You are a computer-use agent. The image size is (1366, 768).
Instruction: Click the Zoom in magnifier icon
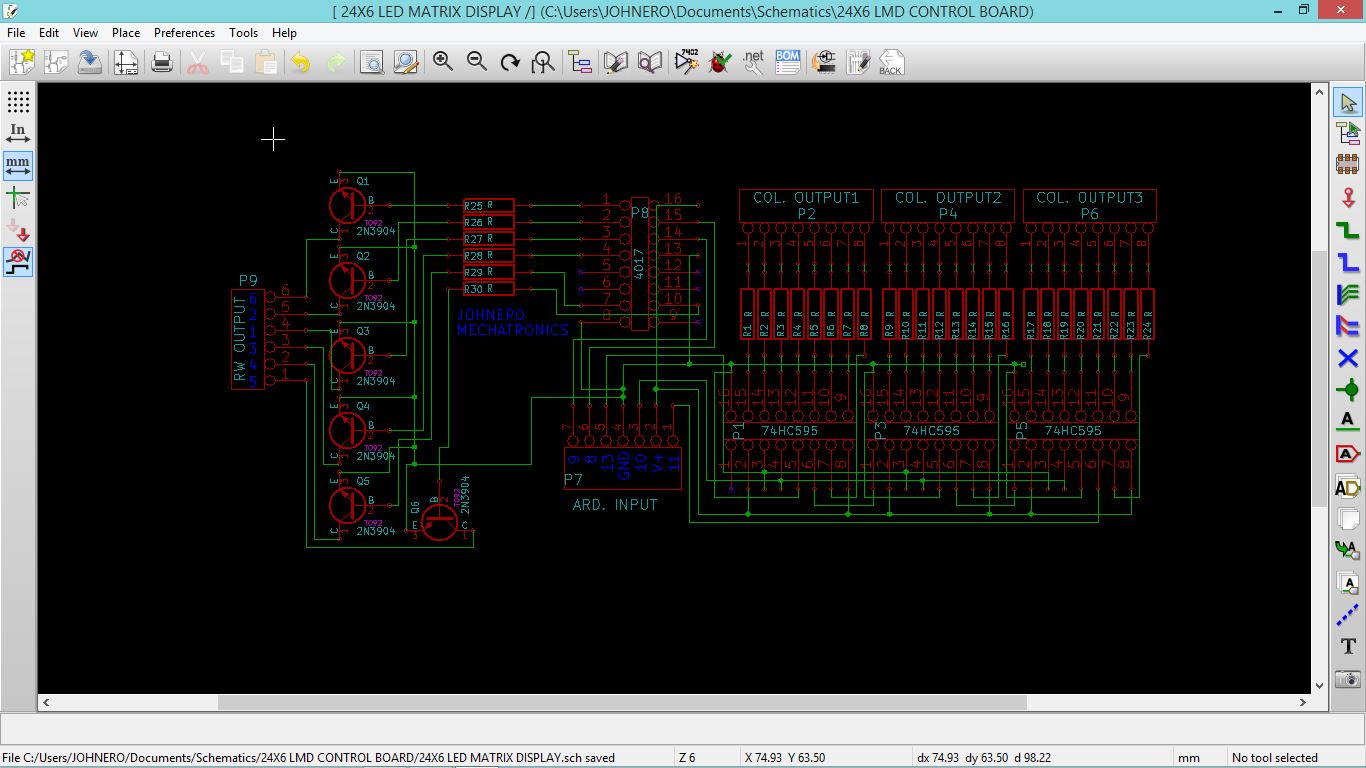click(x=443, y=62)
